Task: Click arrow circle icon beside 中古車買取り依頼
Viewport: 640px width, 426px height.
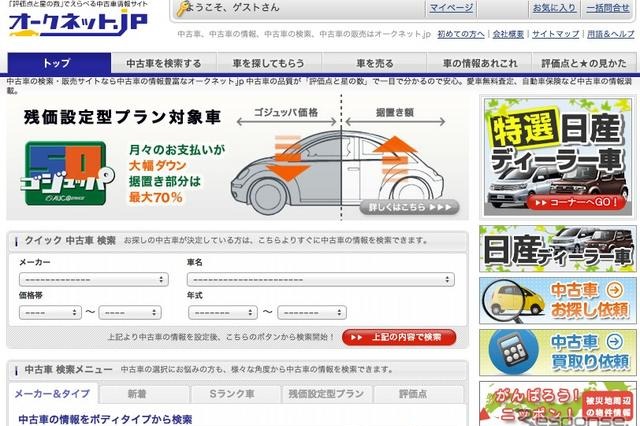Action: point(615,342)
